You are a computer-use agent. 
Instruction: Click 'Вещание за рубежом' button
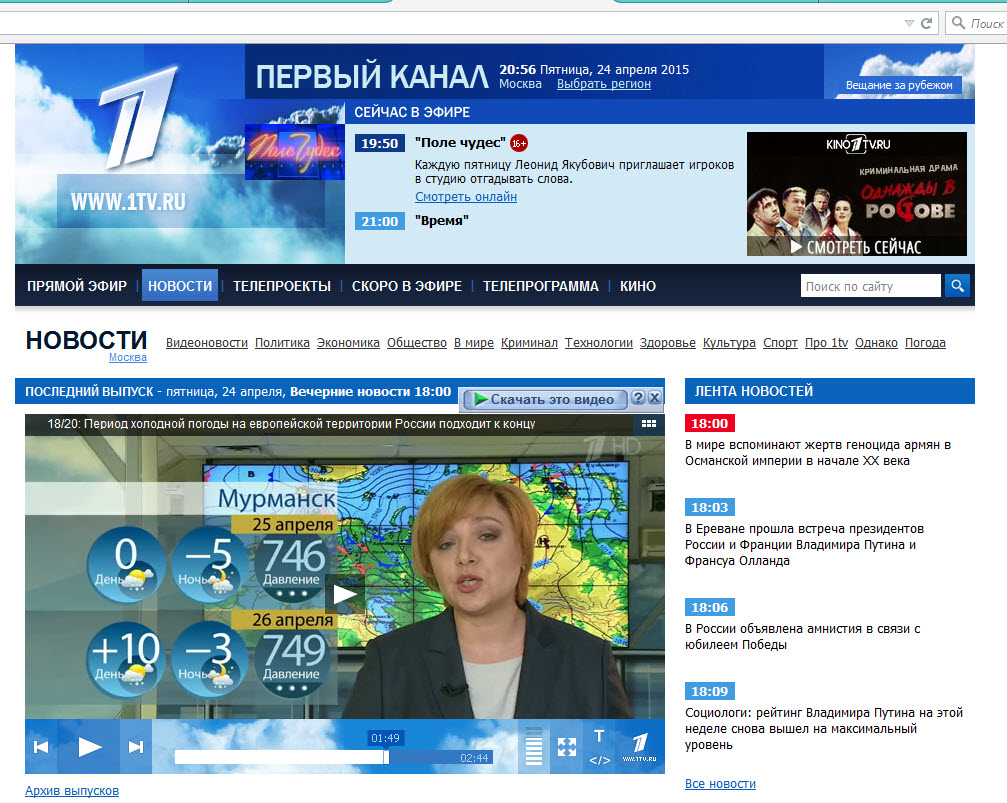pos(898,85)
